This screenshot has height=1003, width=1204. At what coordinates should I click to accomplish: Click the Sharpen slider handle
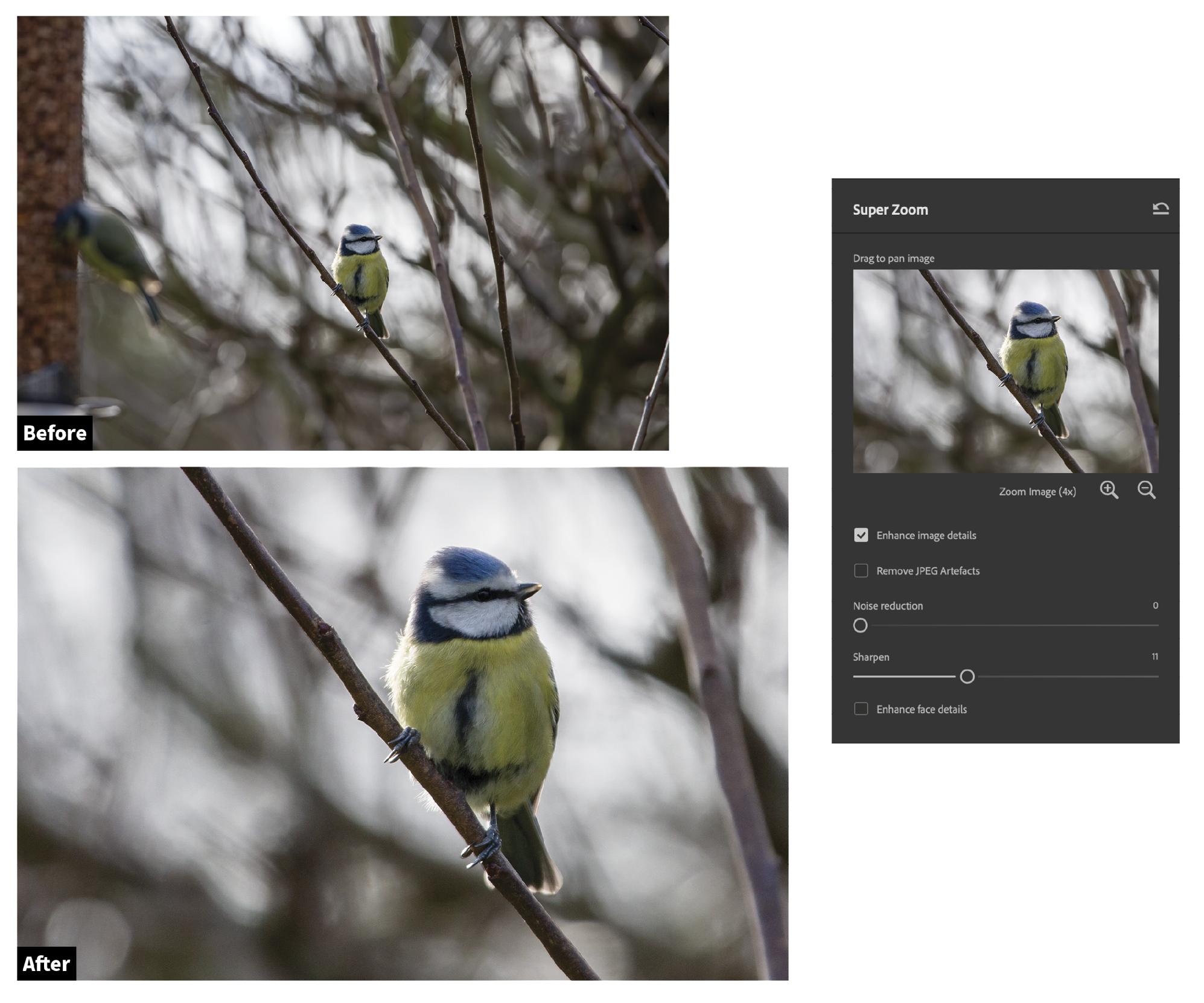tap(967, 677)
